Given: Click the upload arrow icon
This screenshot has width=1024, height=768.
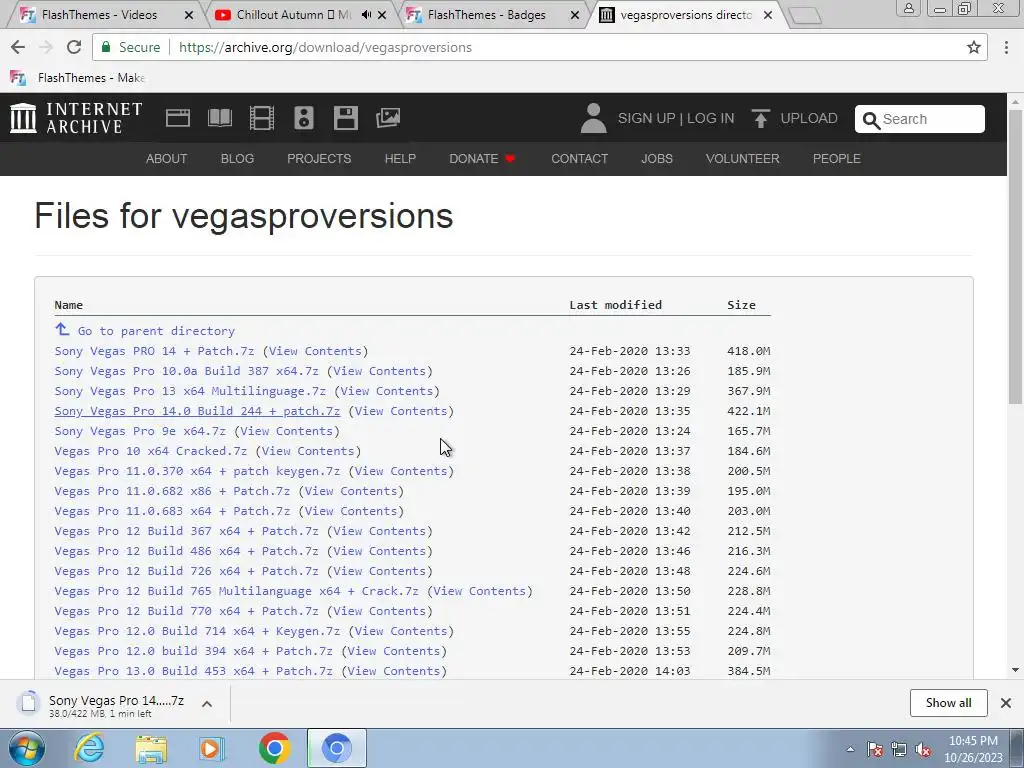Looking at the screenshot, I should point(760,118).
